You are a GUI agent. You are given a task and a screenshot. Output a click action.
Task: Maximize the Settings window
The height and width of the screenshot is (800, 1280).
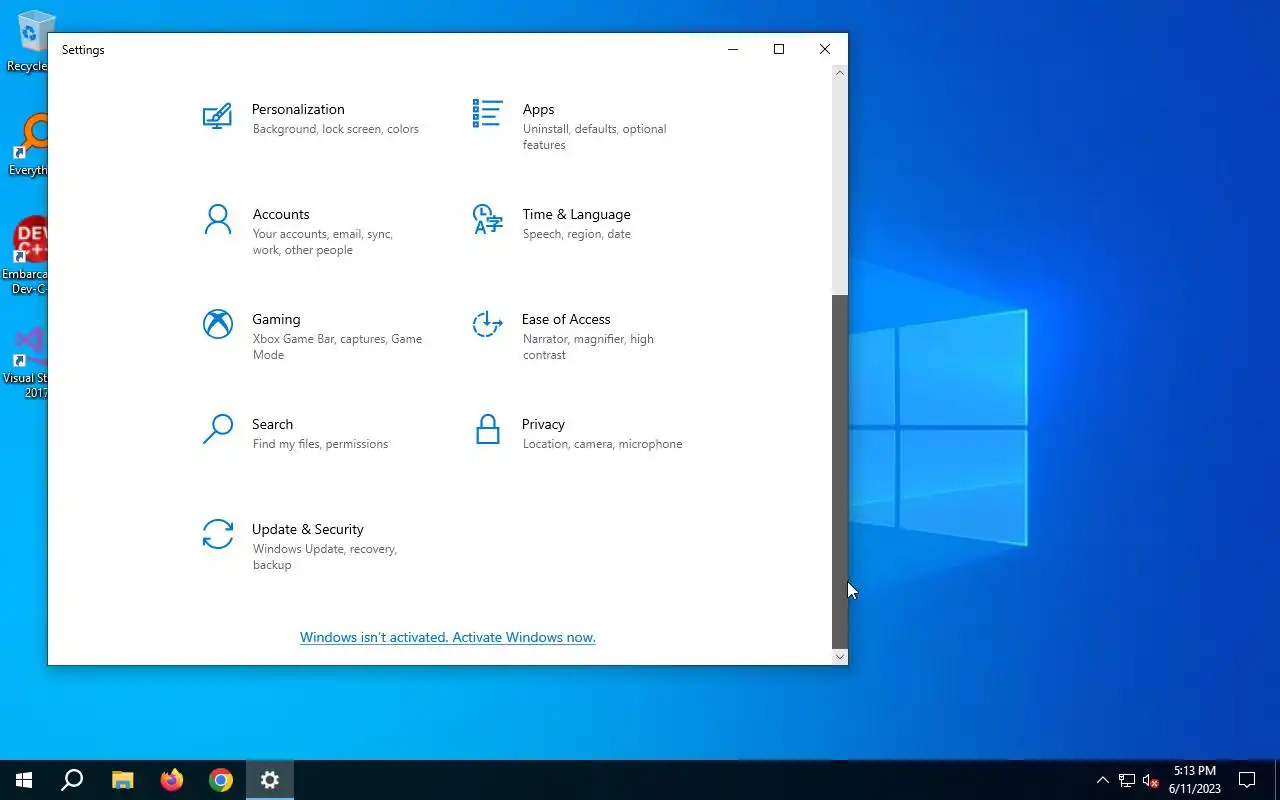pos(779,49)
